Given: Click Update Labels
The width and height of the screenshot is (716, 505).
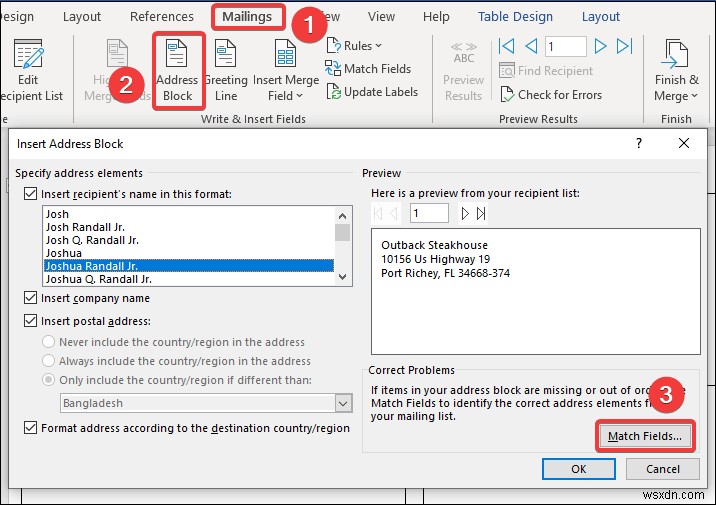Looking at the screenshot, I should (x=372, y=92).
